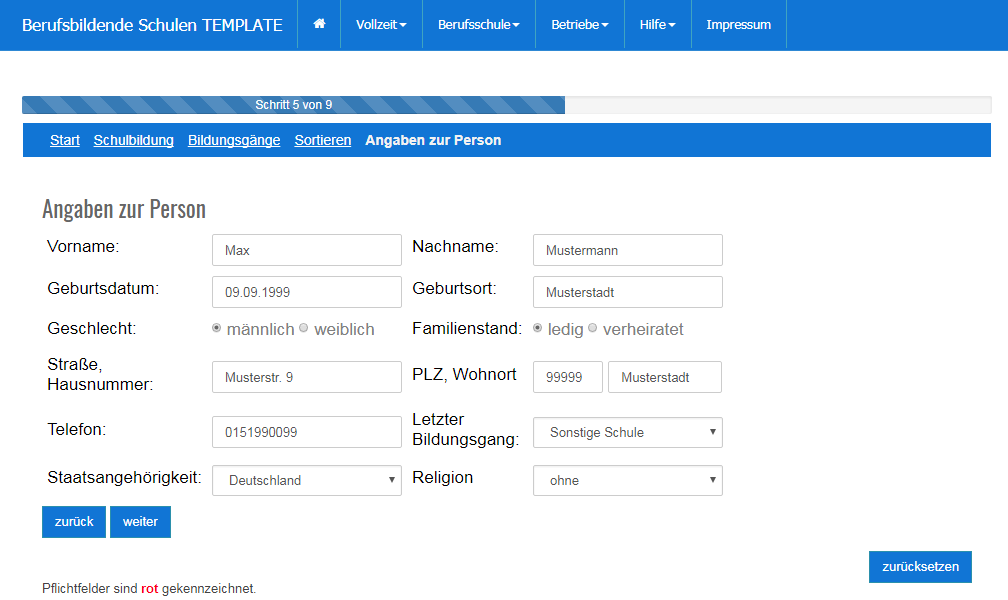Expand the Betriebe menu
This screenshot has width=1008, height=600.
tap(579, 25)
